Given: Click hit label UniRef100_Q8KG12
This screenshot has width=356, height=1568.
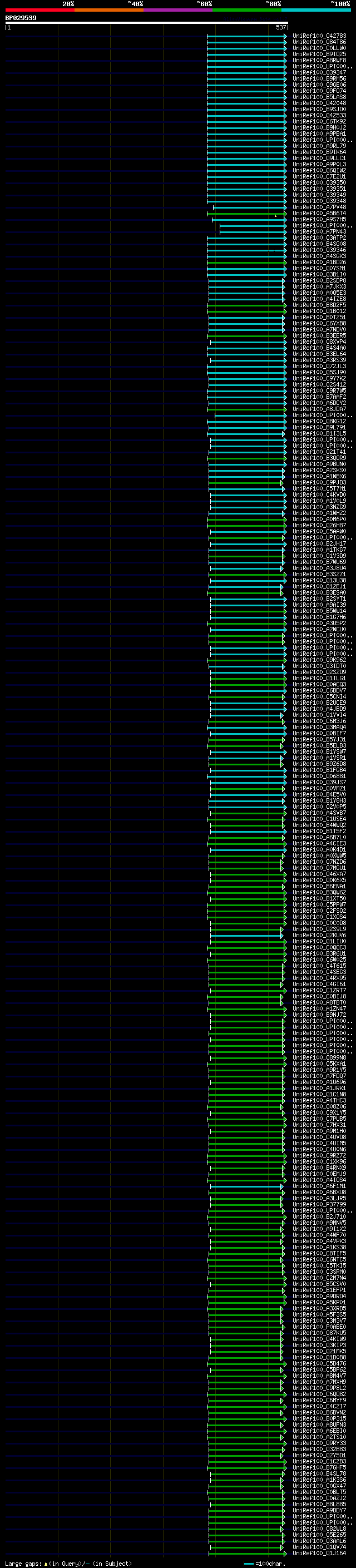Looking at the screenshot, I should point(319,421).
